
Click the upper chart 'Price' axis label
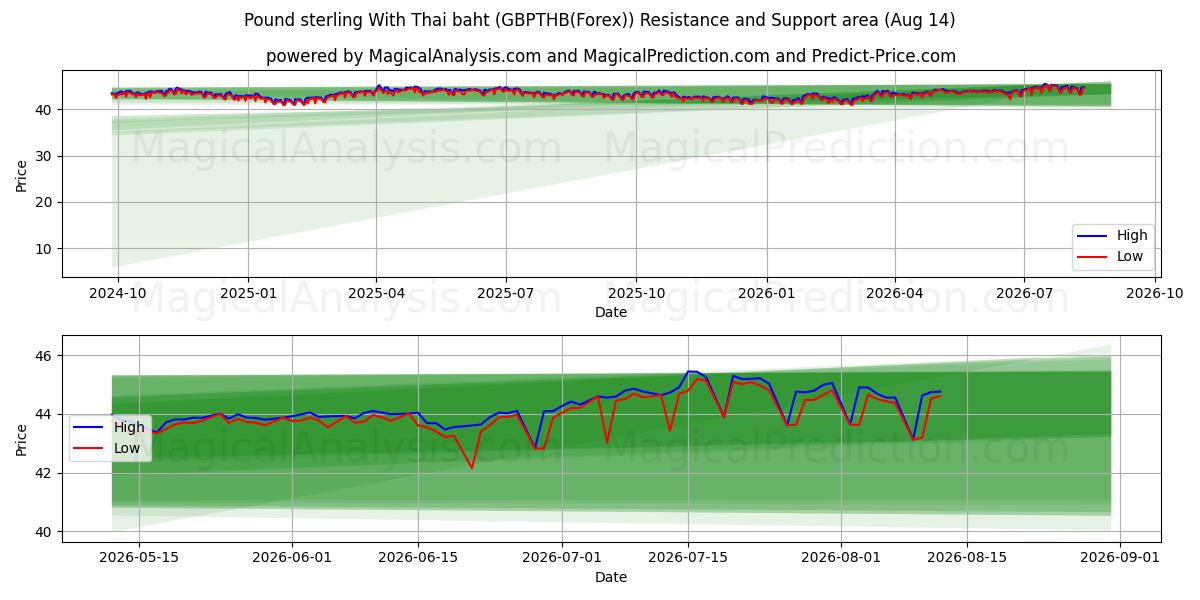pyautogui.click(x=22, y=174)
